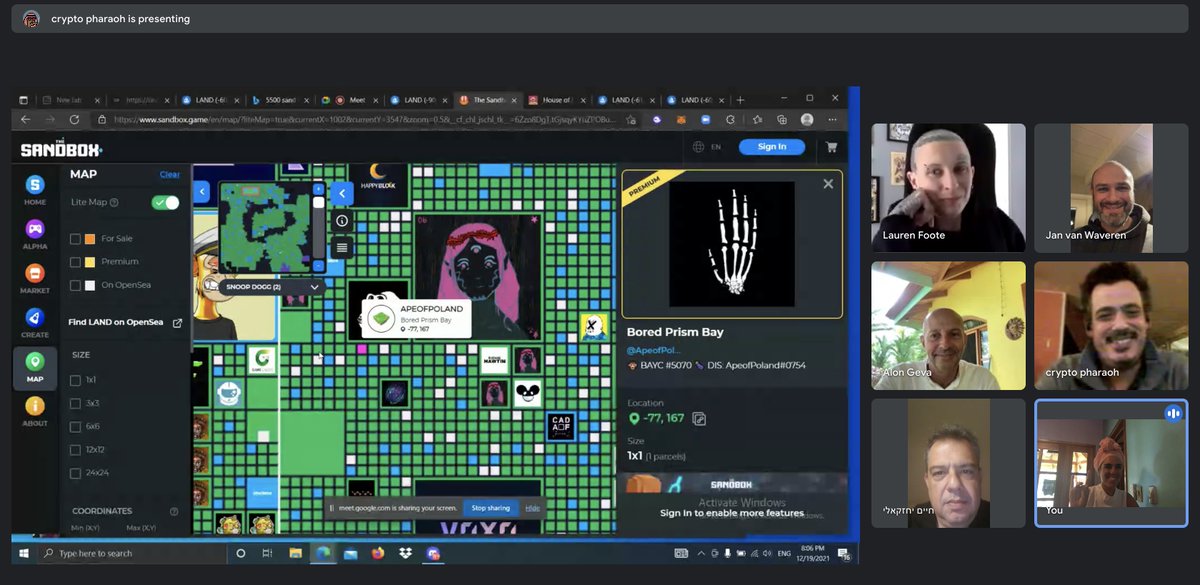1200x585 pixels.
Task: Open the shopping cart
Action: coord(831,147)
